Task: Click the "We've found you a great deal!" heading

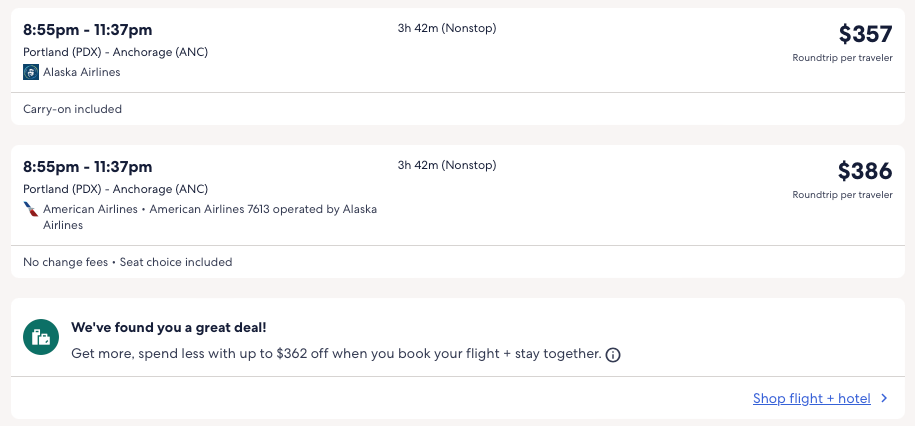Action: click(x=169, y=327)
